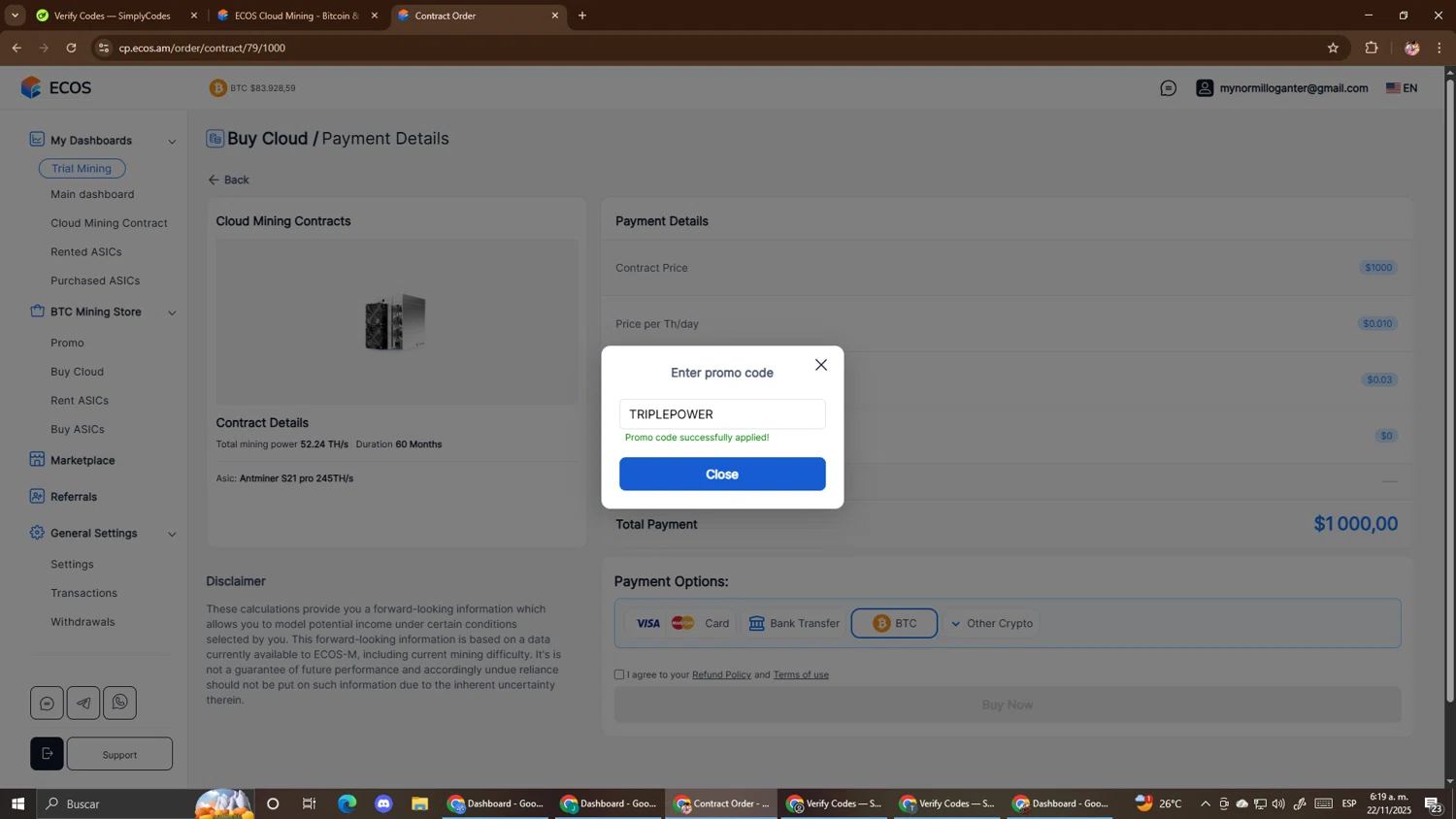The image size is (1456, 819).
Task: Click the Telegram icon
Action: click(x=83, y=703)
